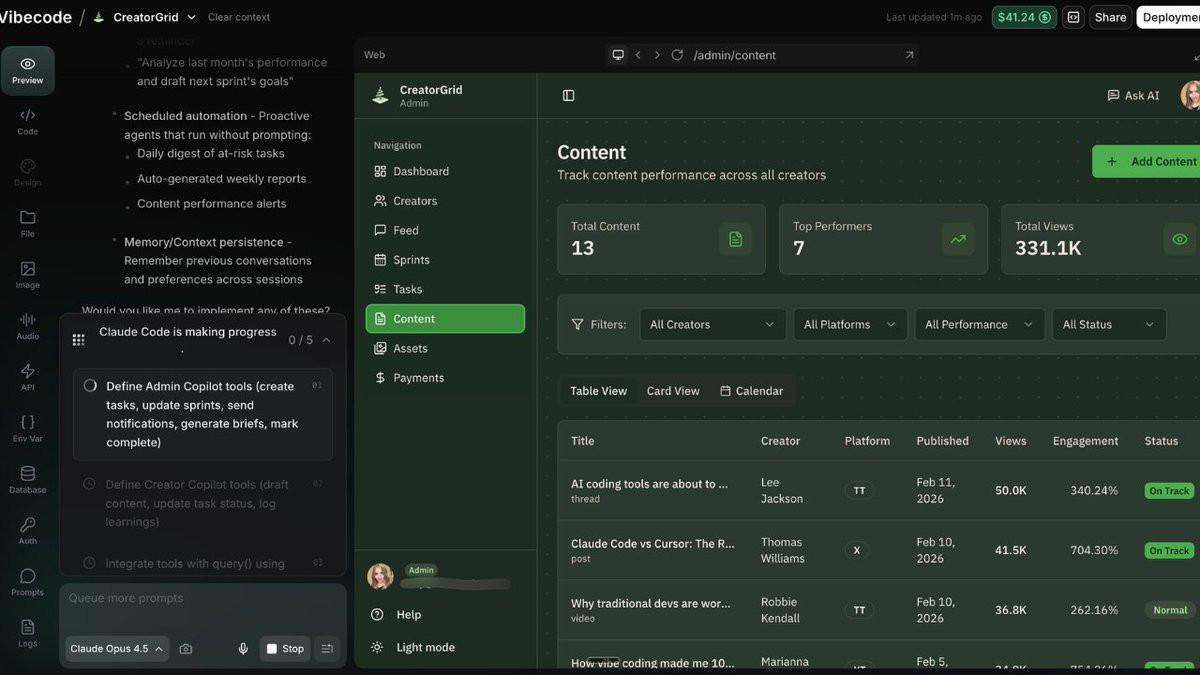
Task: Open the Database panel
Action: [x=27, y=480]
